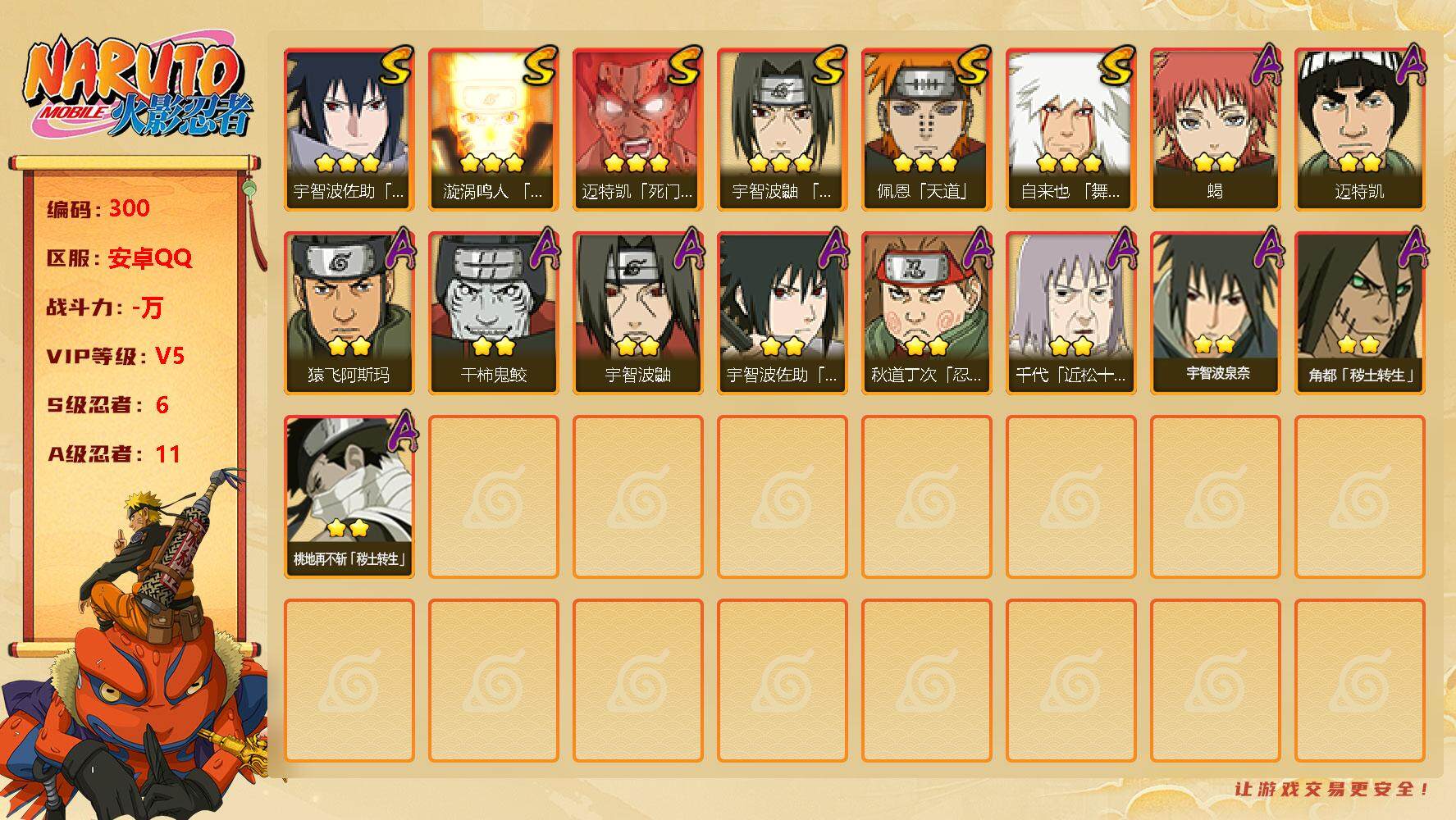Click the 编码 300 code label
Screen dimensions: 1456x820
98,208
